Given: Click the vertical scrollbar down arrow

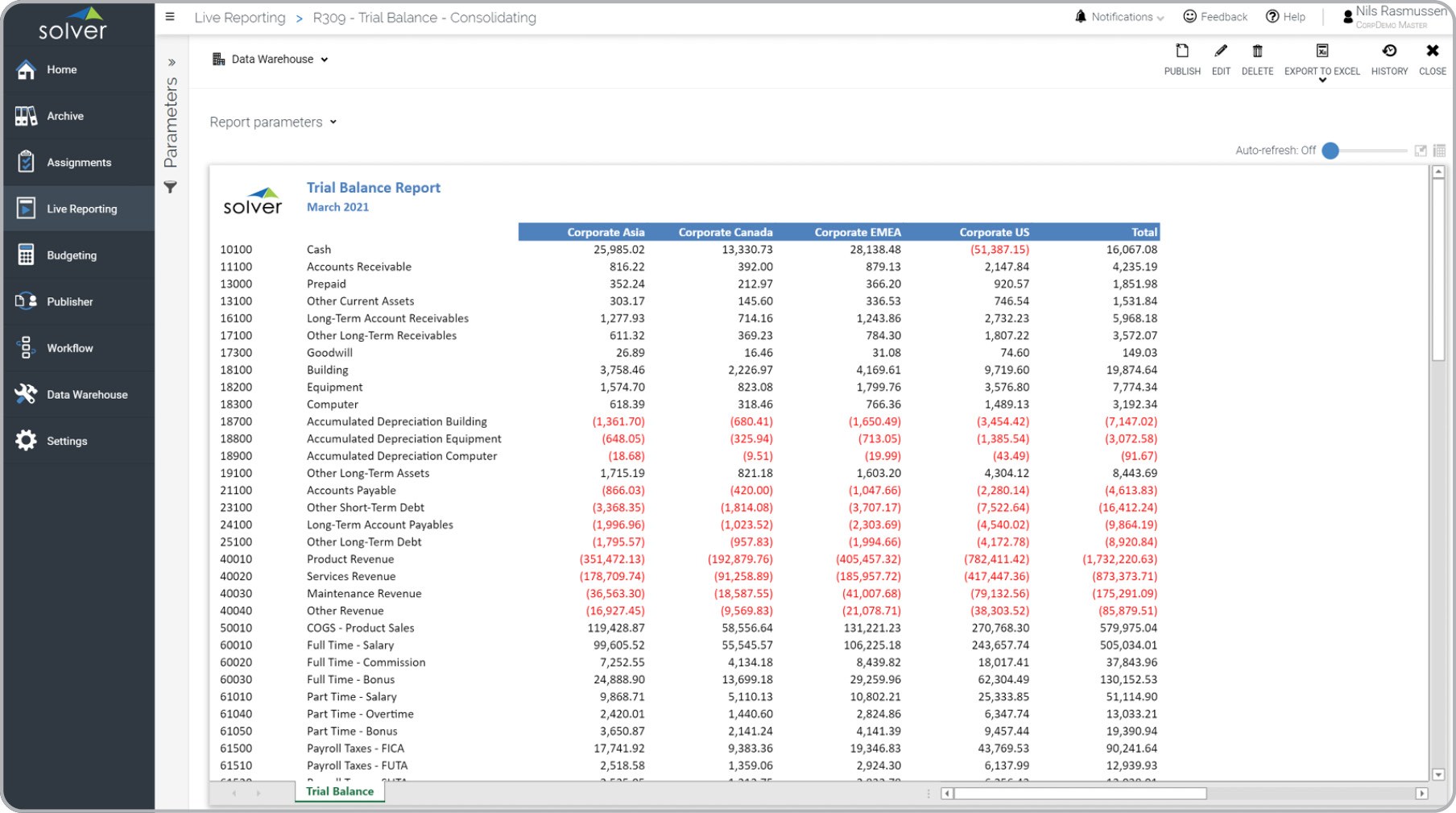Looking at the screenshot, I should point(1438,775).
